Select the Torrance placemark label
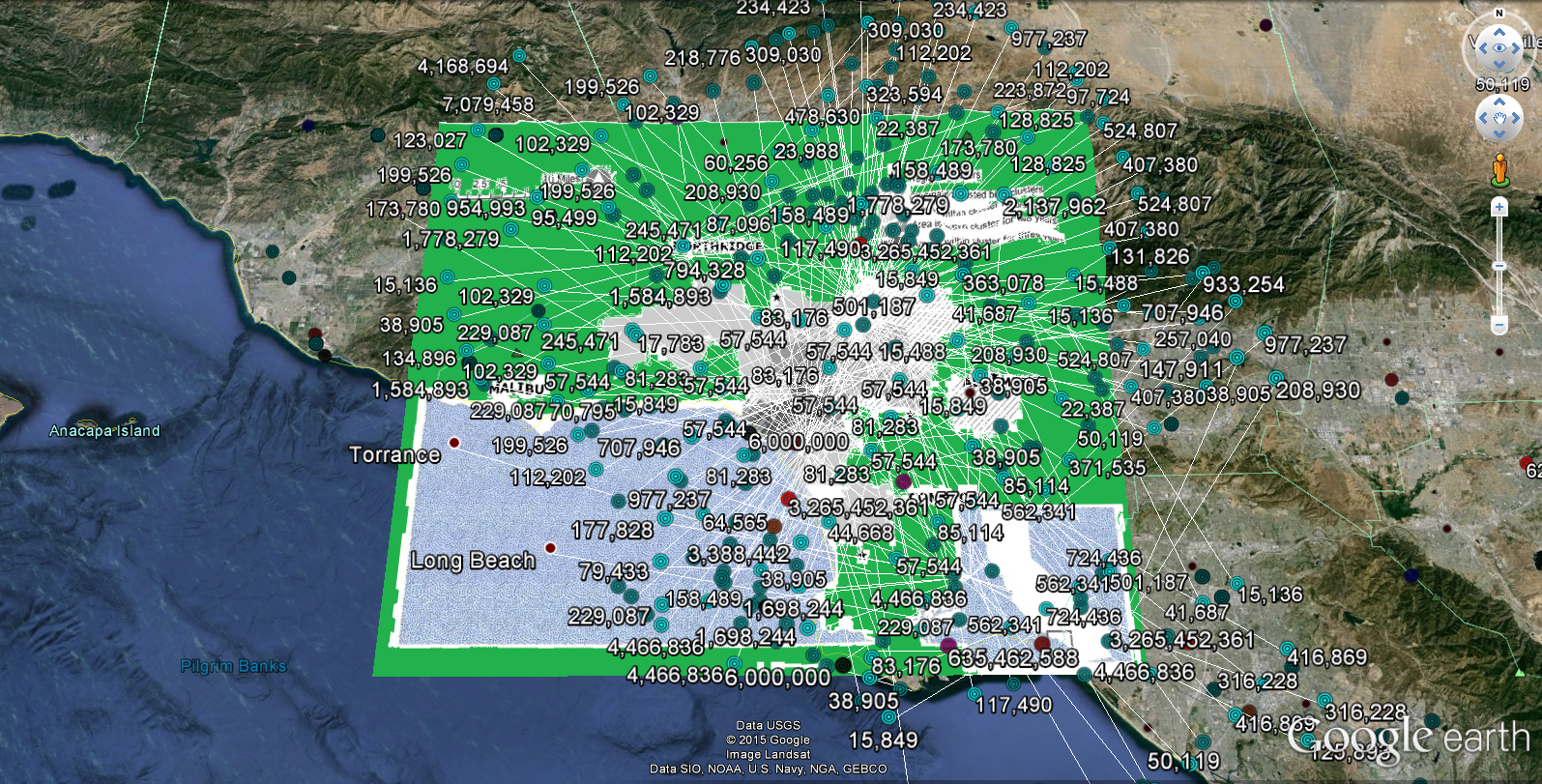 click(394, 454)
